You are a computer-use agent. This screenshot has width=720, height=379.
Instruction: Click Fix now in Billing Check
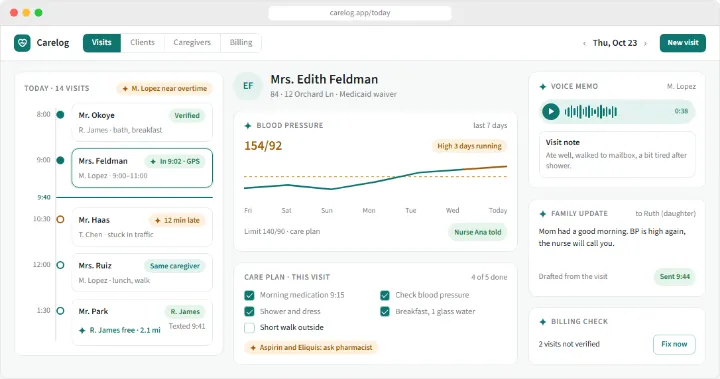click(x=674, y=344)
